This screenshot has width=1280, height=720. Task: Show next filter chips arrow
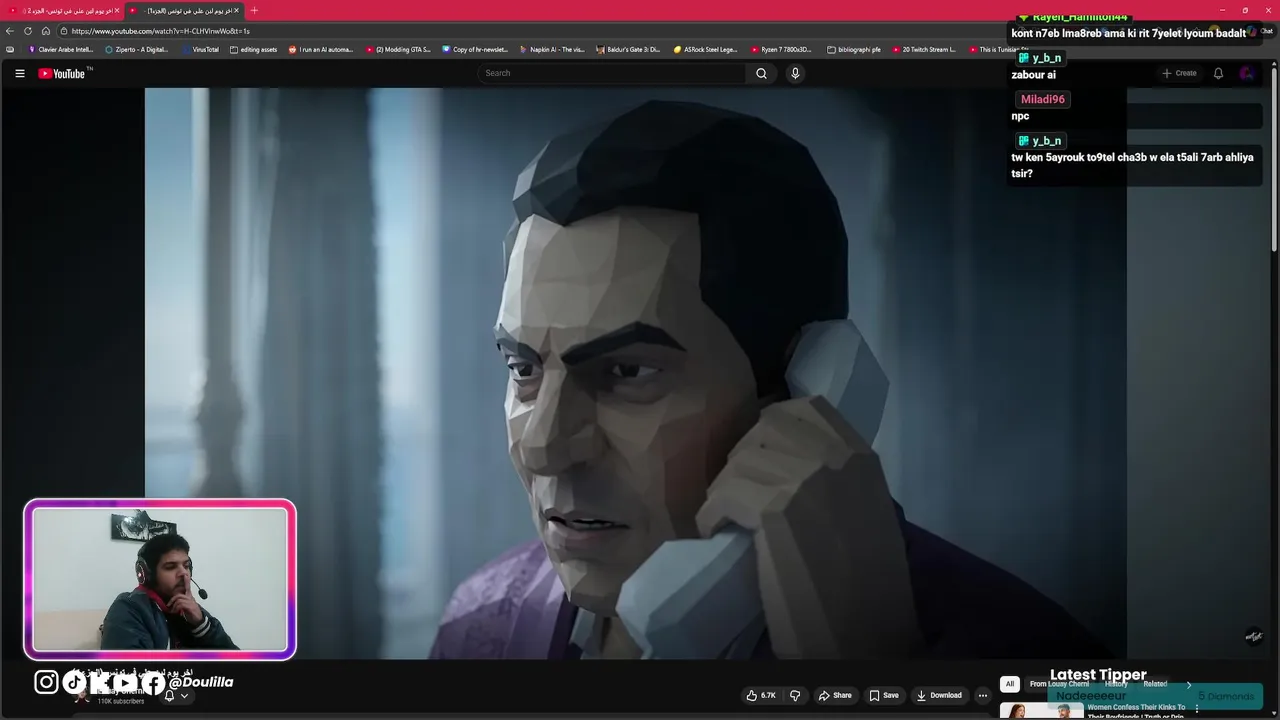click(1188, 684)
